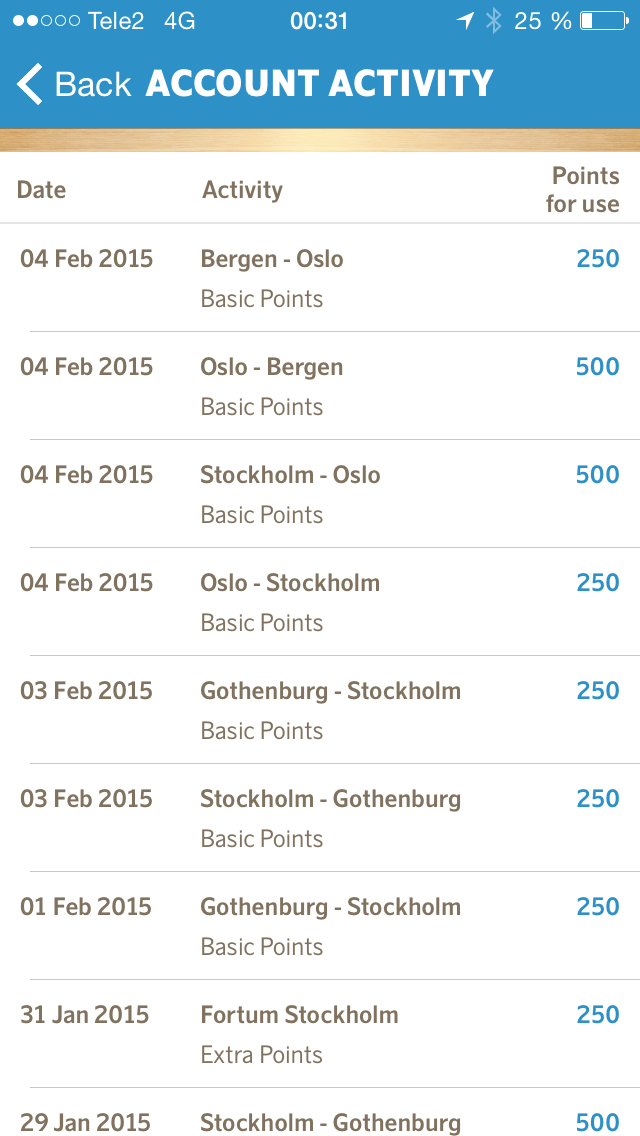Tap the 250 points for Fortum Stockholm

(x=598, y=1014)
